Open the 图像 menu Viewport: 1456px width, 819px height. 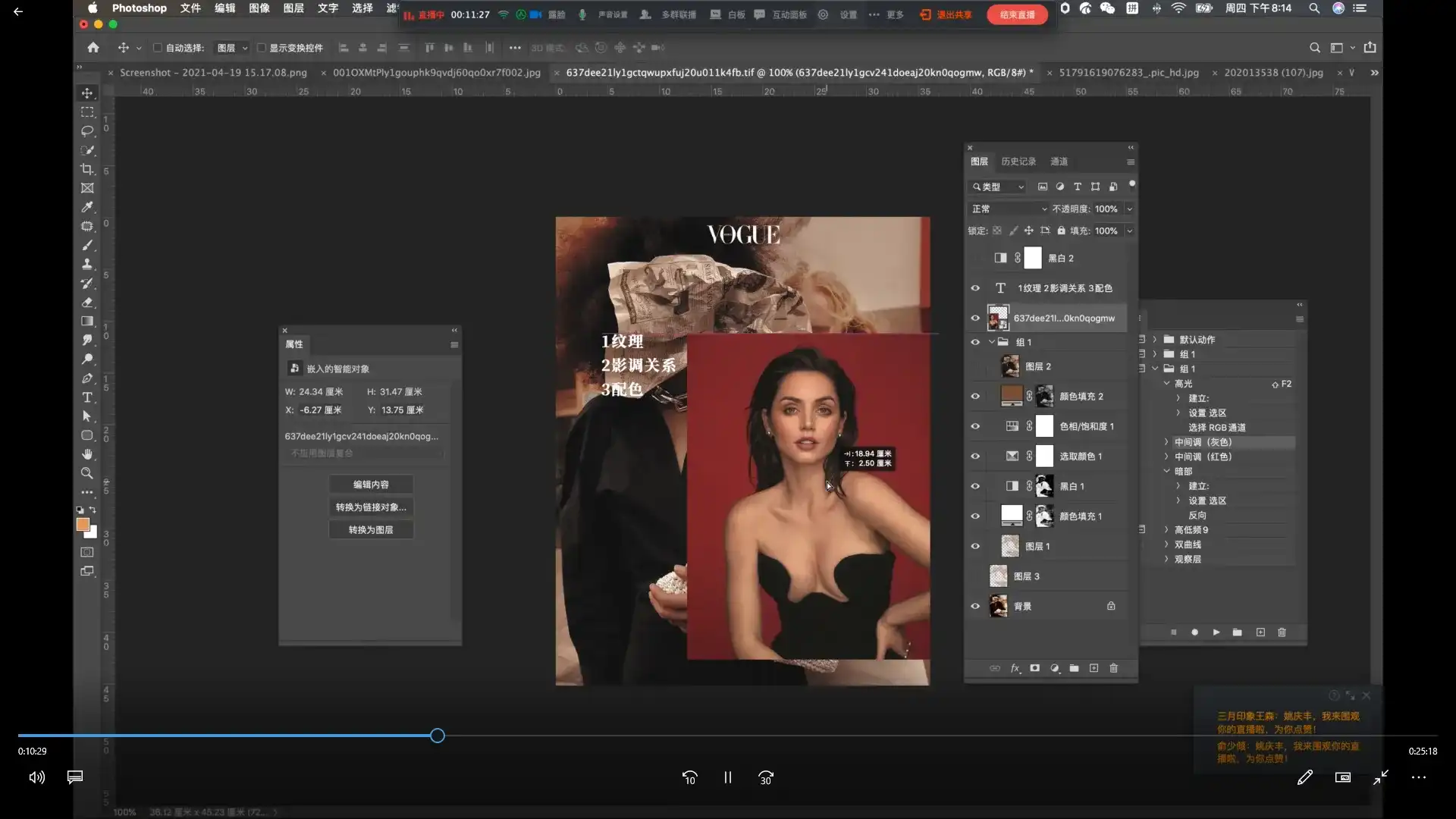[x=259, y=8]
